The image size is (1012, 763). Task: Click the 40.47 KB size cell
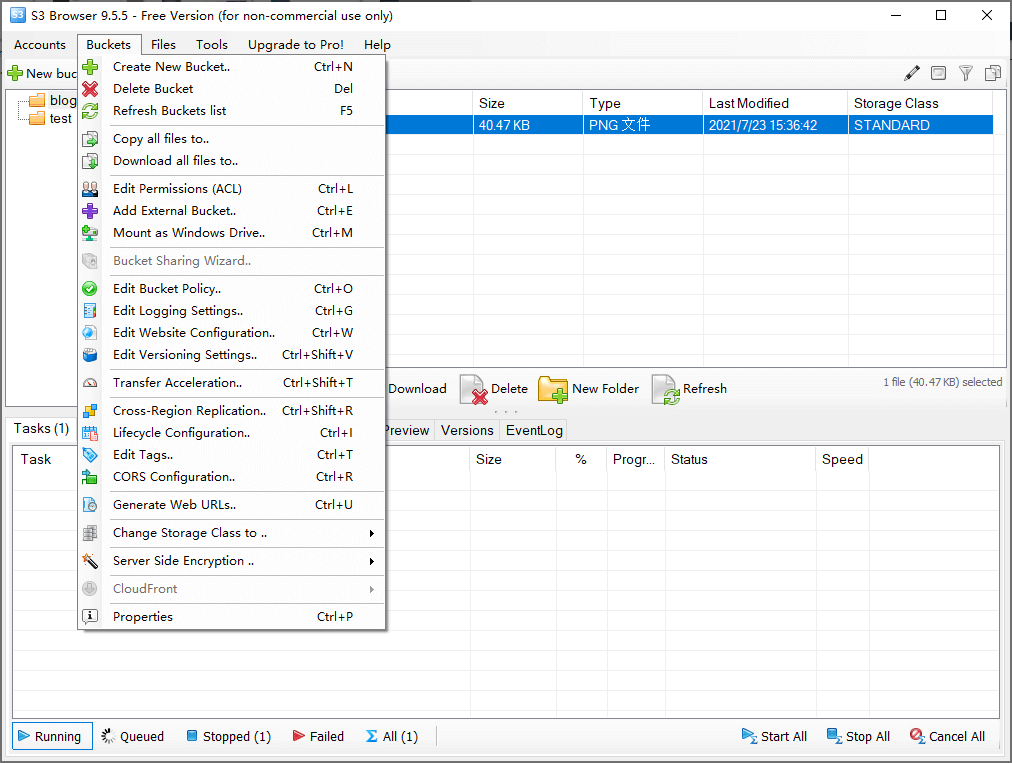[528, 125]
